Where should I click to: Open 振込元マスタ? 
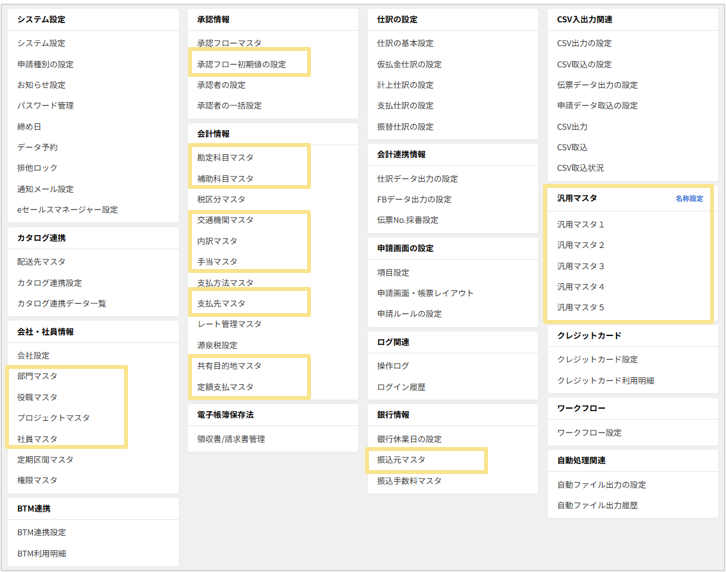401,460
